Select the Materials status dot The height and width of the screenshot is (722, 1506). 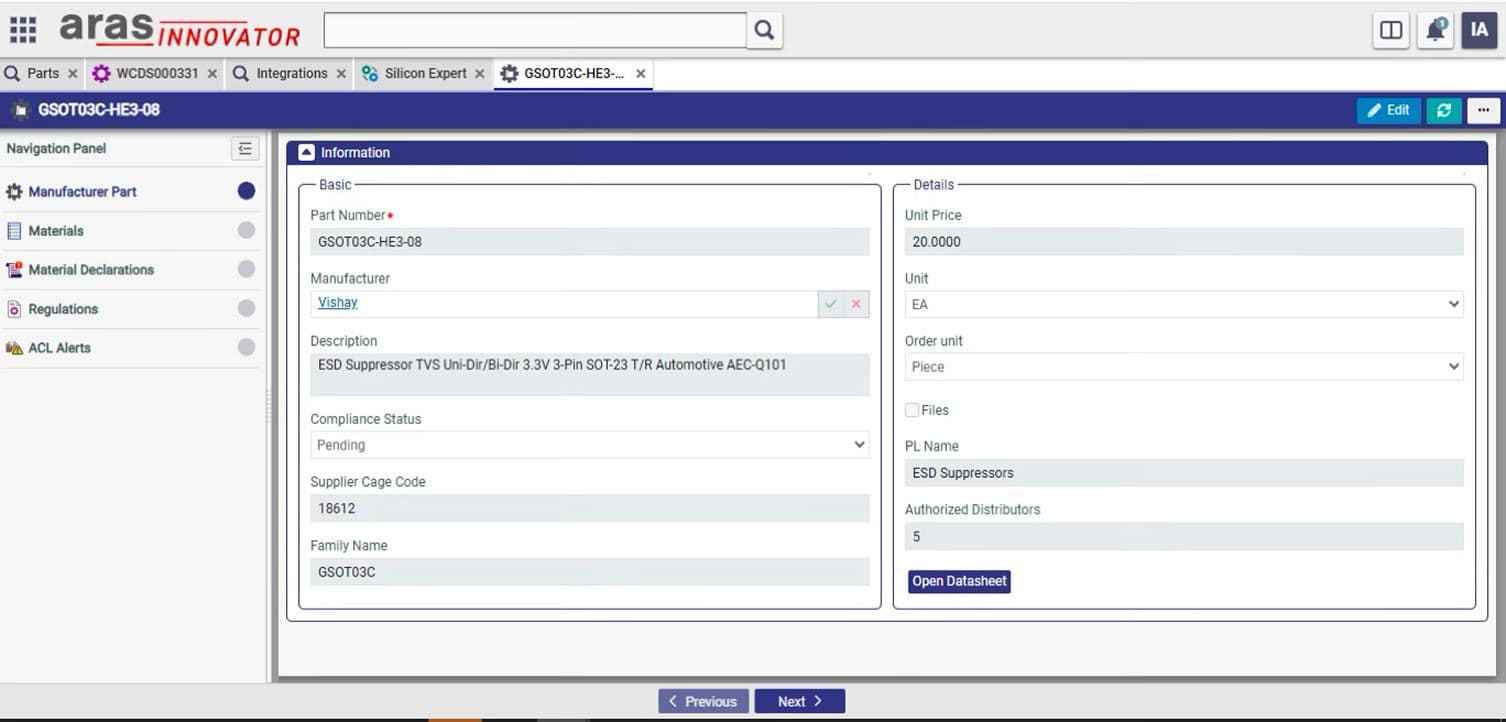coord(246,230)
